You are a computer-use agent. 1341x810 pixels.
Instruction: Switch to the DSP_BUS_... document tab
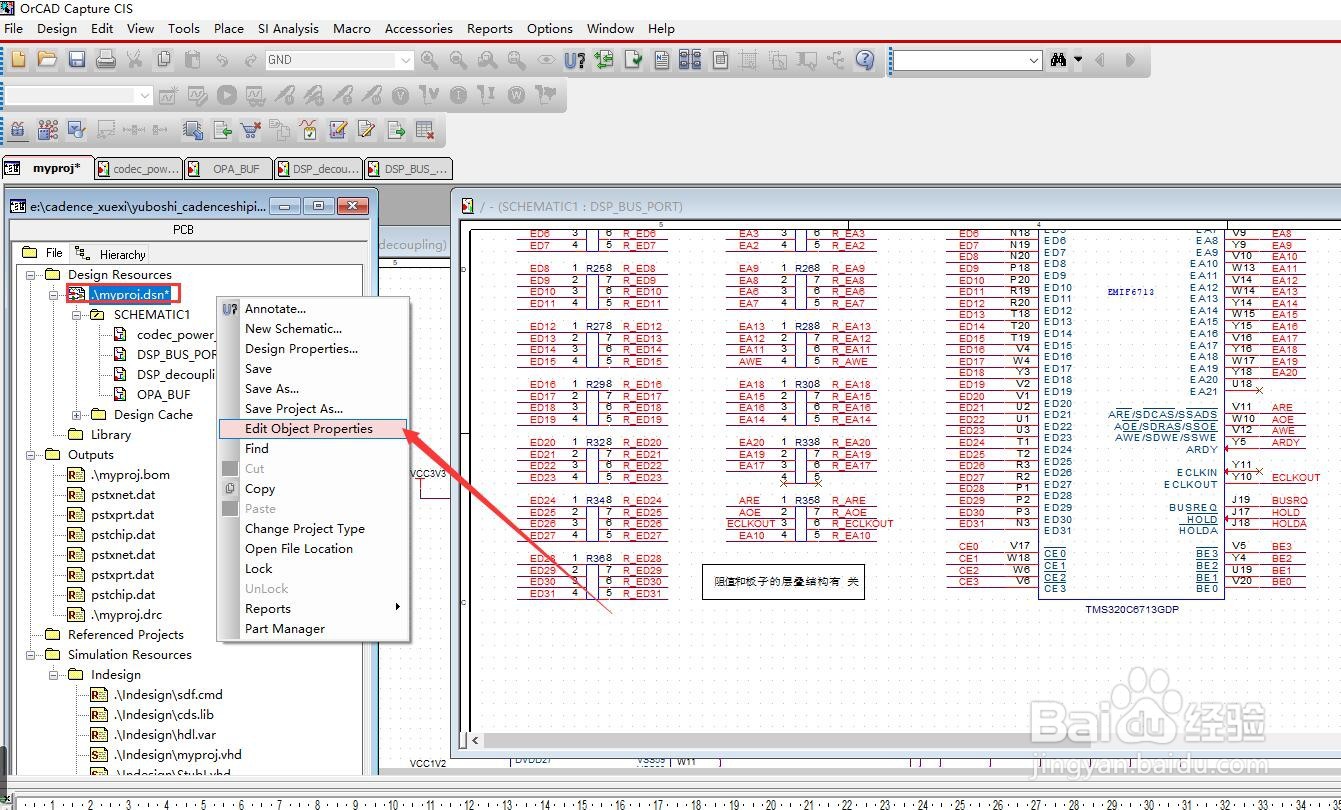[409, 169]
